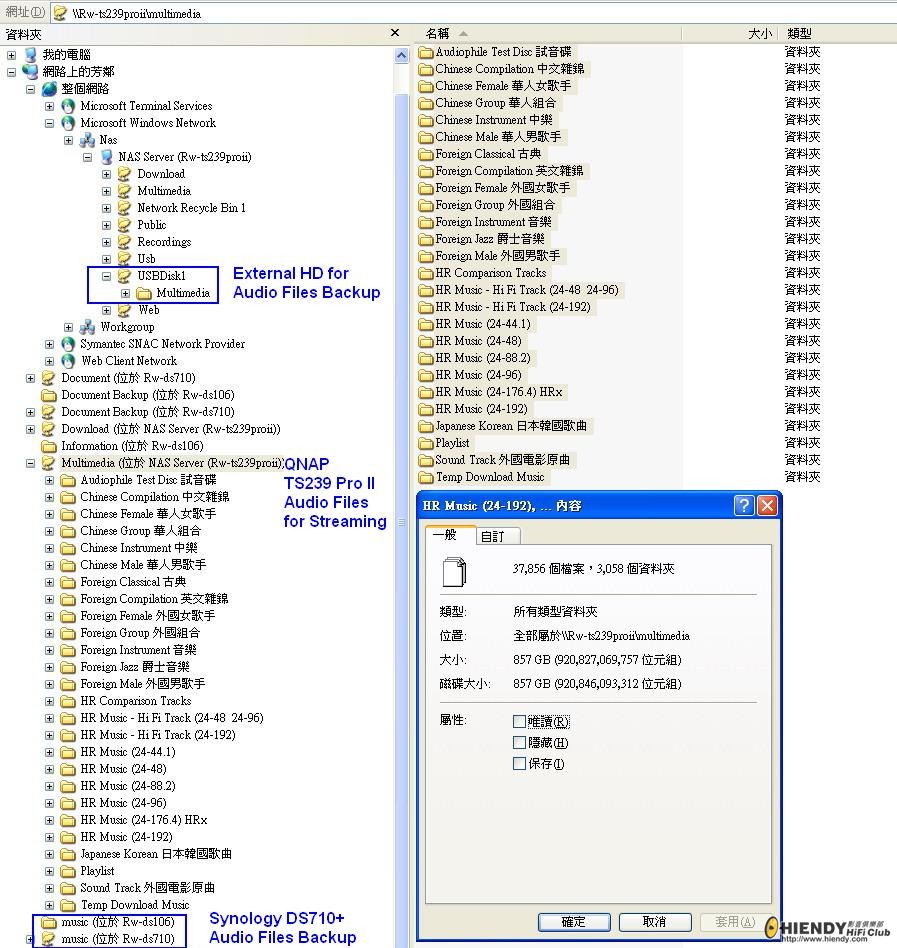
Task: Click folder icon of Playlist in file list
Action: [426, 443]
